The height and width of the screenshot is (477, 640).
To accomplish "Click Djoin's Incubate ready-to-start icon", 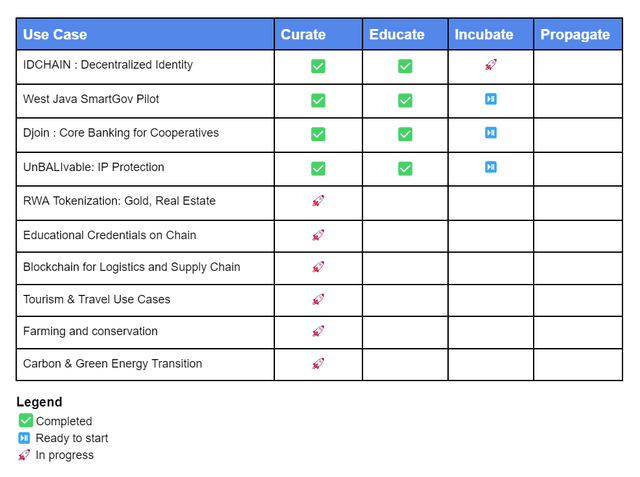I will click(491, 133).
